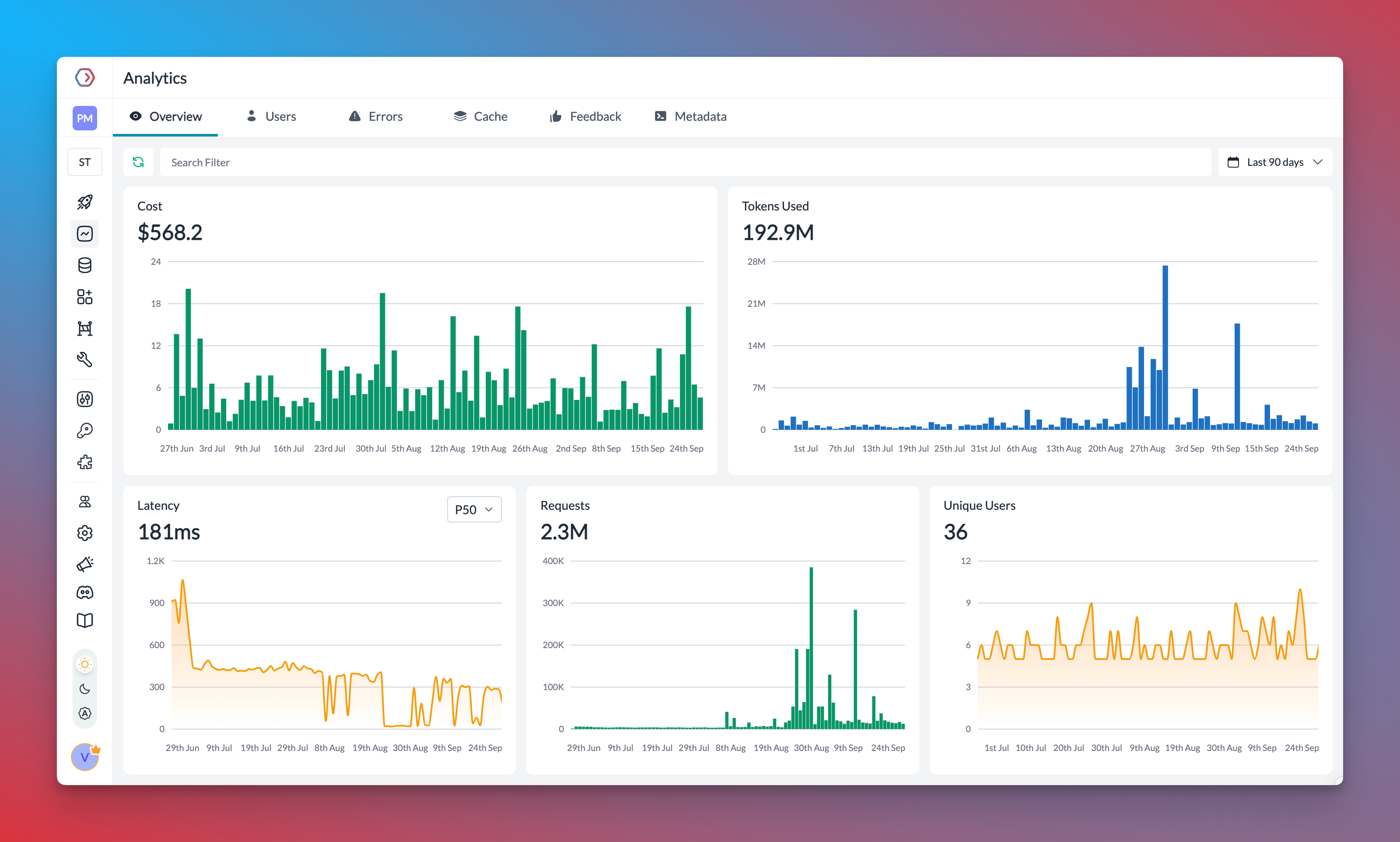The height and width of the screenshot is (842, 1400).
Task: Switch to light theme sun toggle
Action: tap(84, 664)
